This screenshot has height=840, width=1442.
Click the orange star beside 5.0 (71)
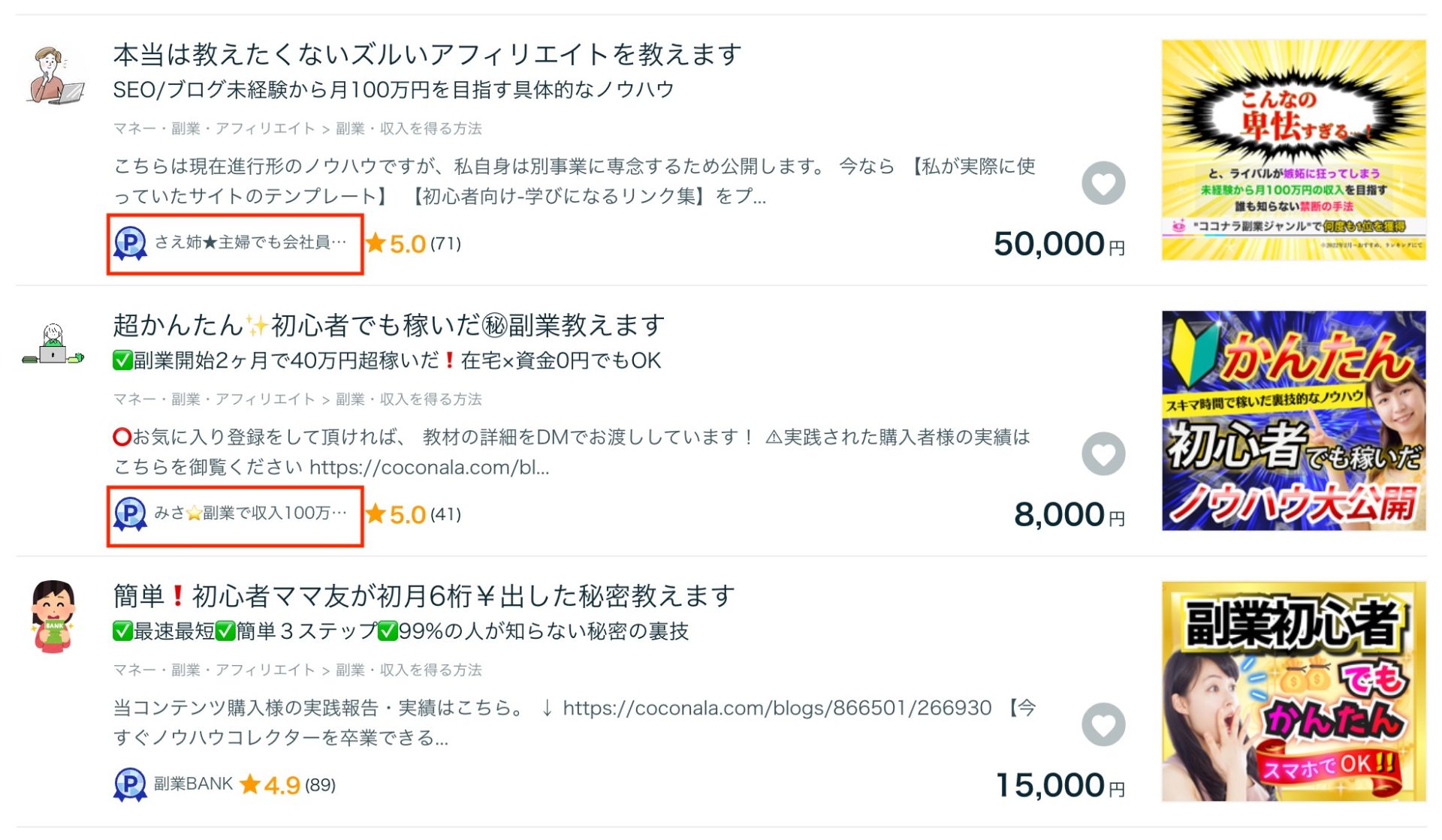pyautogui.click(x=376, y=243)
